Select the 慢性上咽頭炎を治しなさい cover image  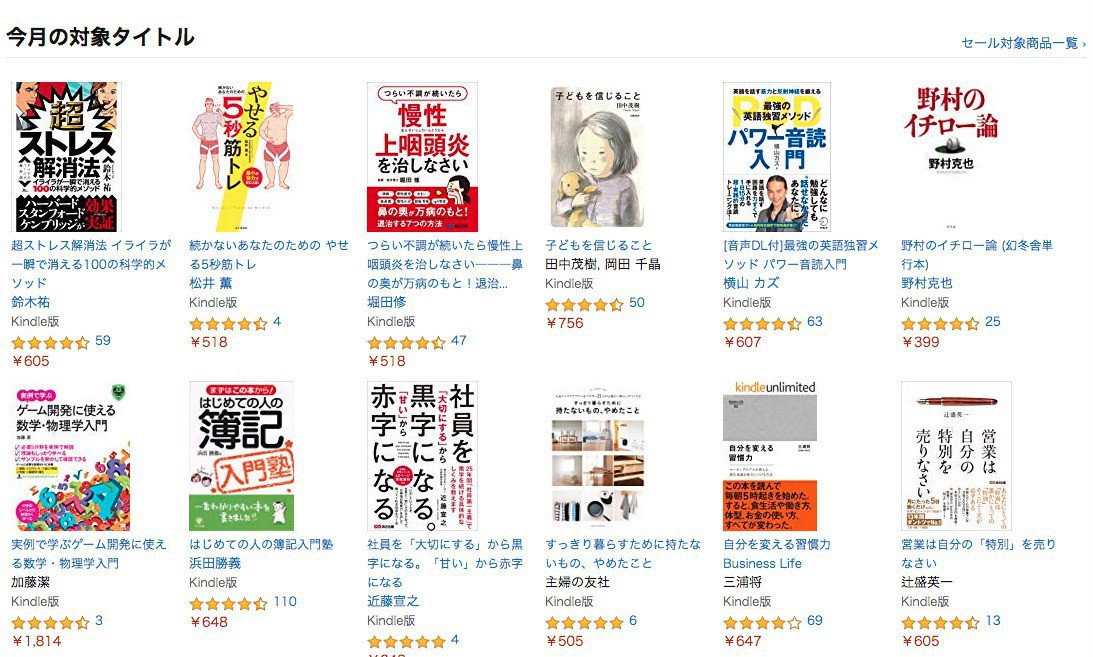[x=422, y=157]
